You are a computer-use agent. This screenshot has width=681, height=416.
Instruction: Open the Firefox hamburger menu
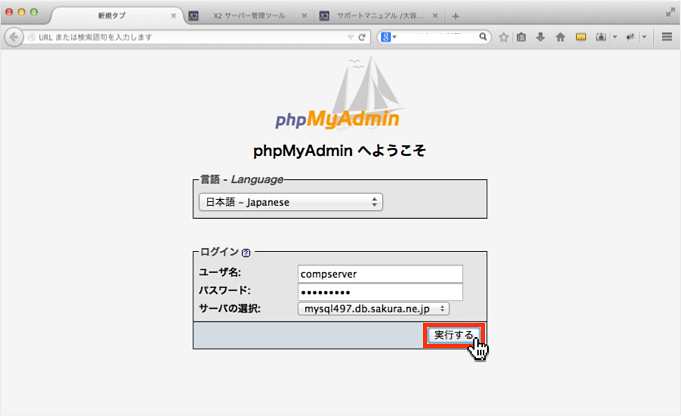click(667, 37)
